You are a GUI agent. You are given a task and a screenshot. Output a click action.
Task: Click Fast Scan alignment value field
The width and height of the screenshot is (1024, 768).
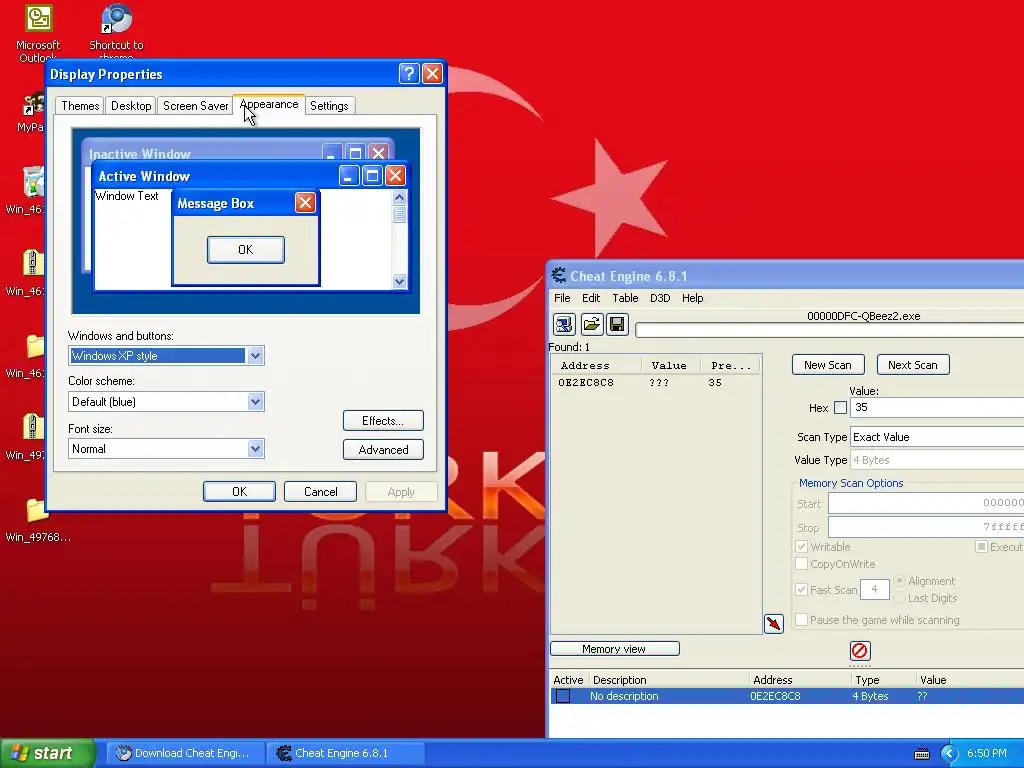pos(874,589)
